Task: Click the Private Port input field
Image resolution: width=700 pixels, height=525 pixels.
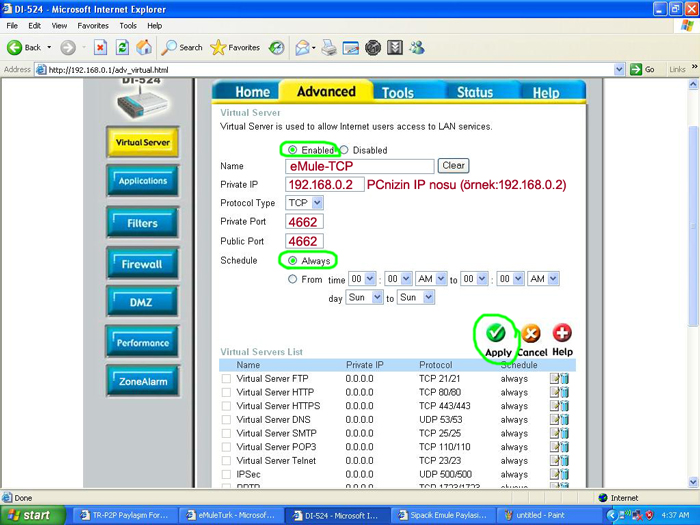Action: [304, 222]
